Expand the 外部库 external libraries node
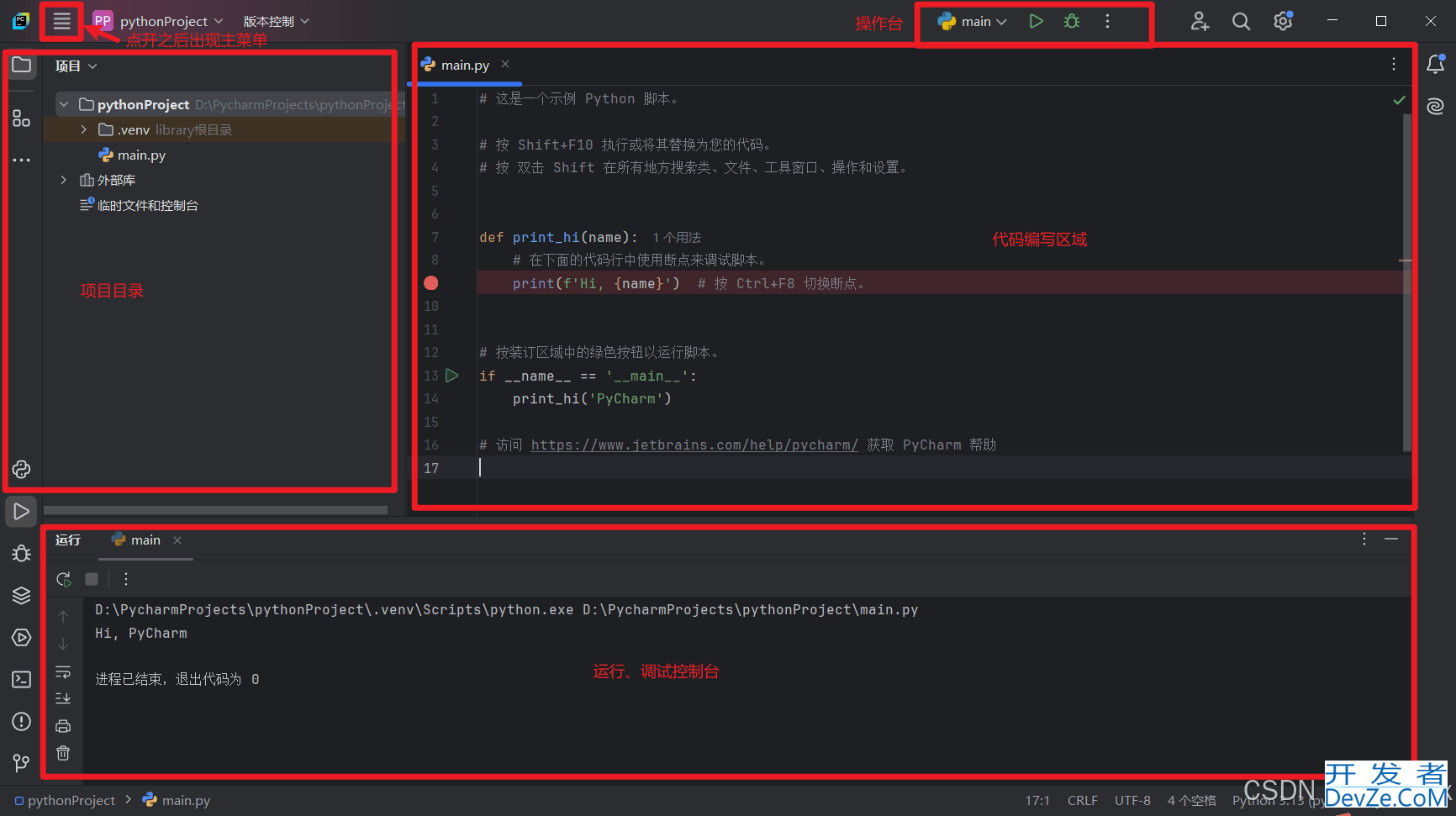Viewport: 1456px width, 816px height. pos(64,180)
